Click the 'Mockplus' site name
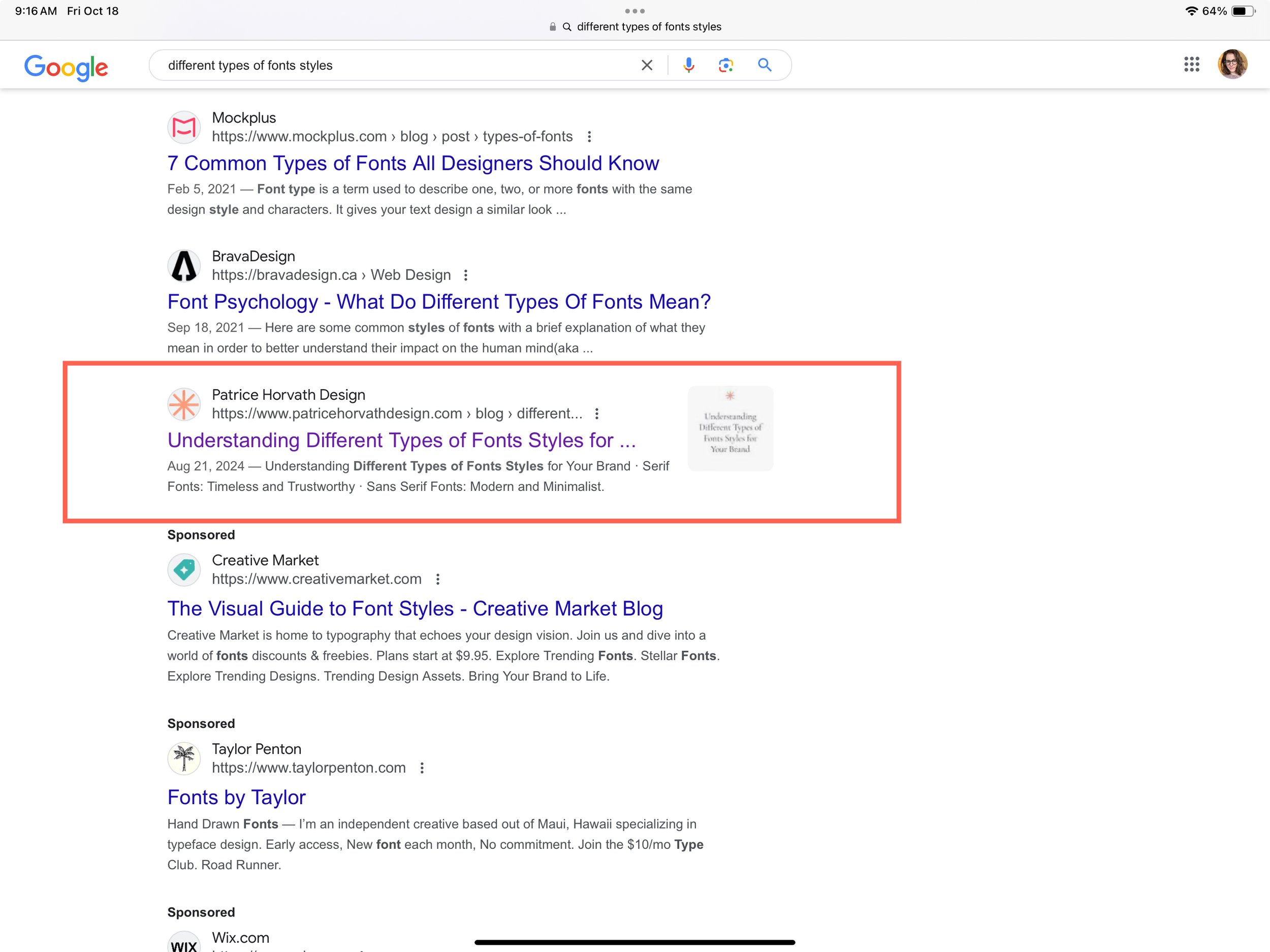The width and height of the screenshot is (1270, 952). point(243,118)
